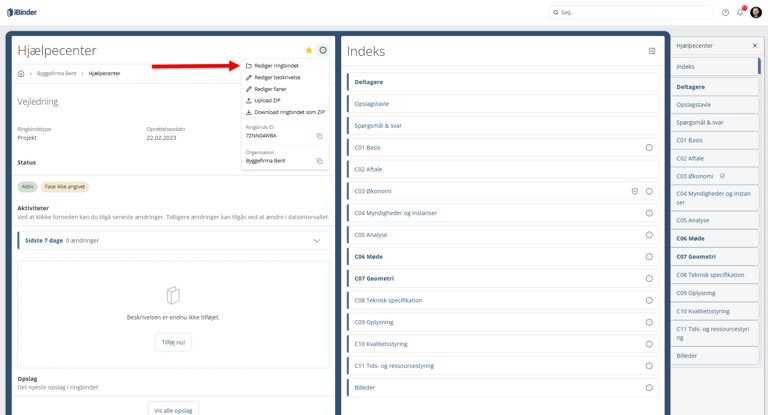The image size is (768, 415).
Task: Collapse the Indeks list with header icon
Action: [652, 51]
